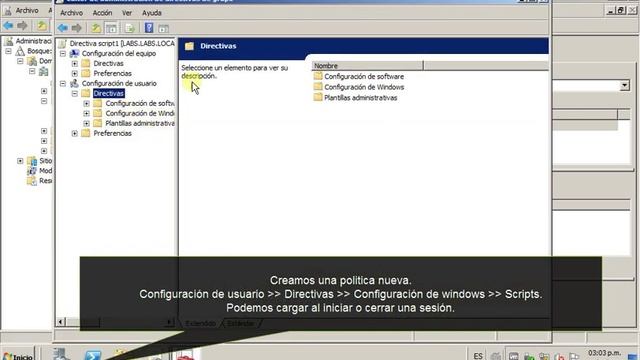The width and height of the screenshot is (640, 360).
Task: Sort list by the Nombre column header
Action: click(367, 66)
